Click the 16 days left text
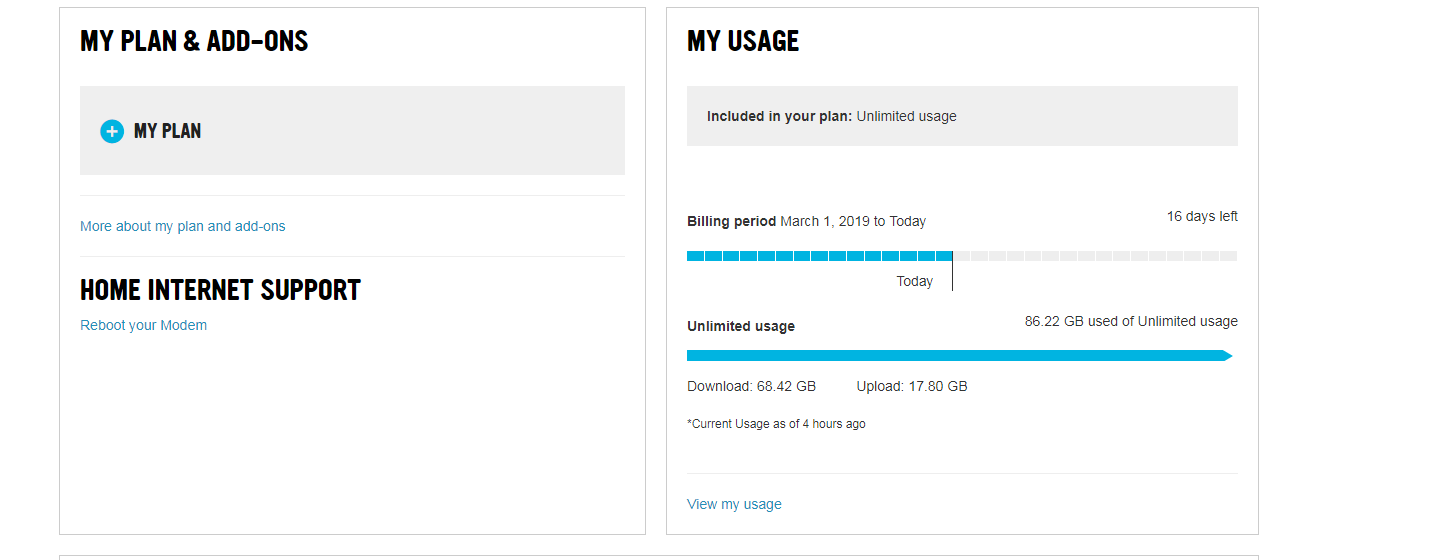This screenshot has height=560, width=1443. point(1202,216)
